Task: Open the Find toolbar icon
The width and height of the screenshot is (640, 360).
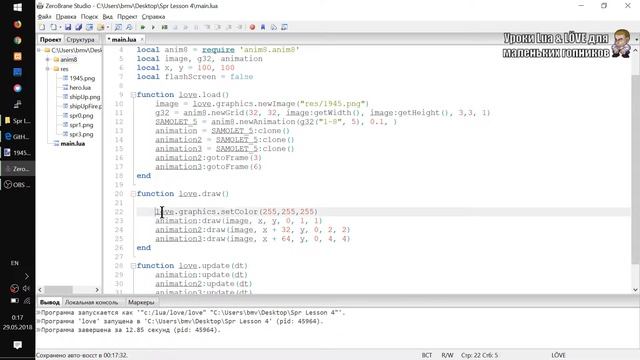Action: pos(118,27)
